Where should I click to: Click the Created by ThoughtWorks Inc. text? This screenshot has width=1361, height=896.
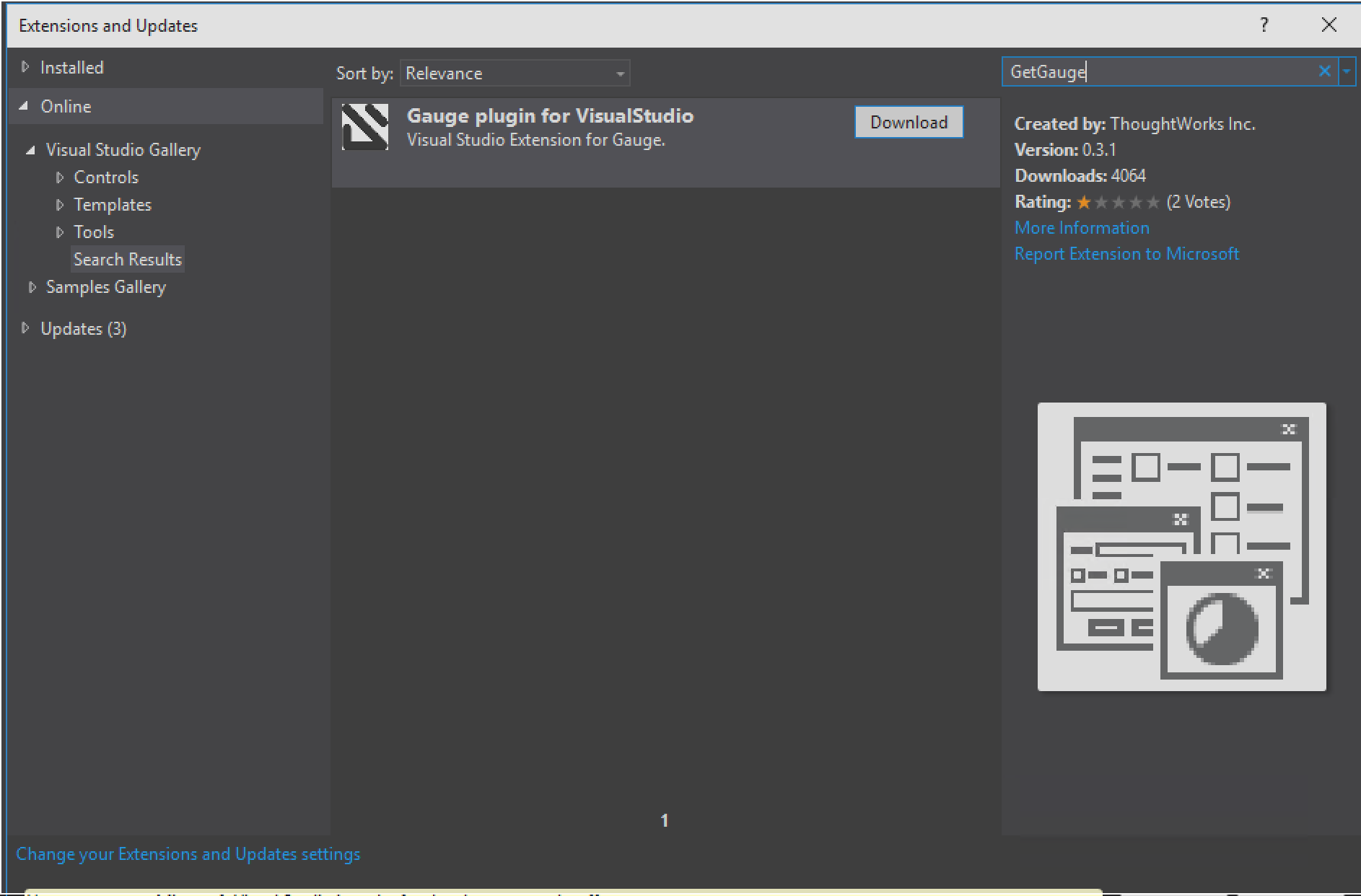(x=1135, y=124)
